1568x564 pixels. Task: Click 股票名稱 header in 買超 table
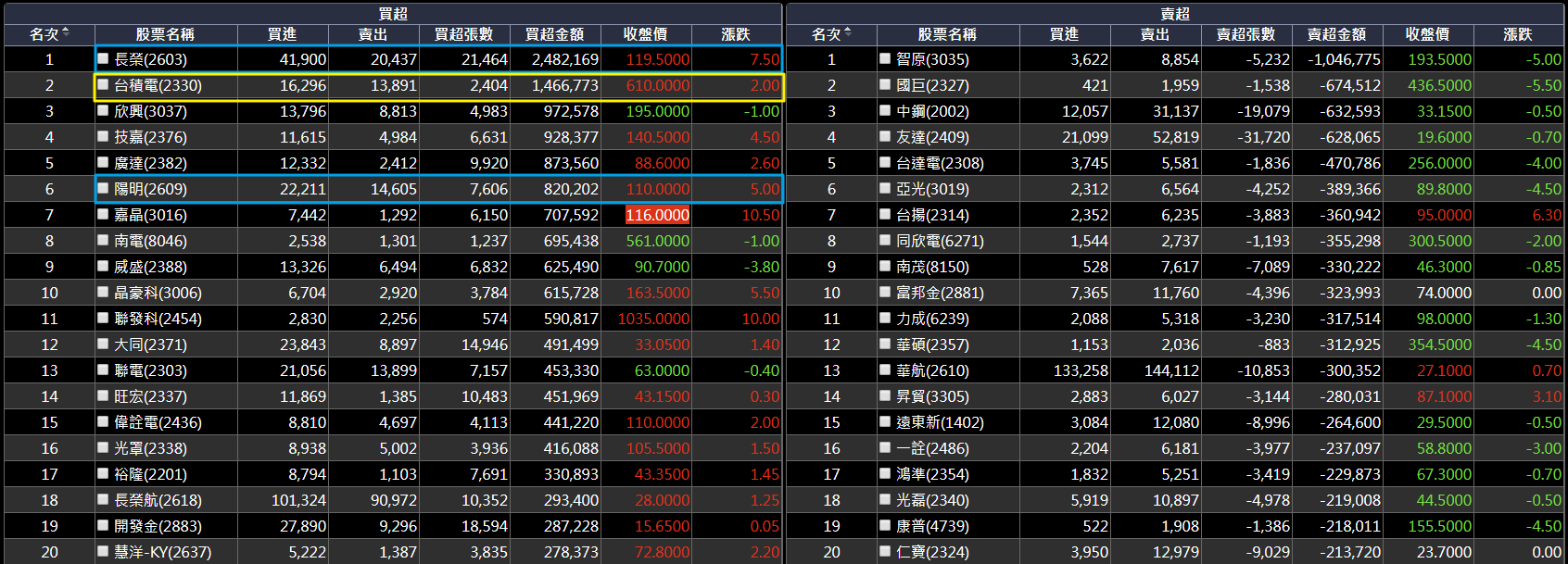165,34
